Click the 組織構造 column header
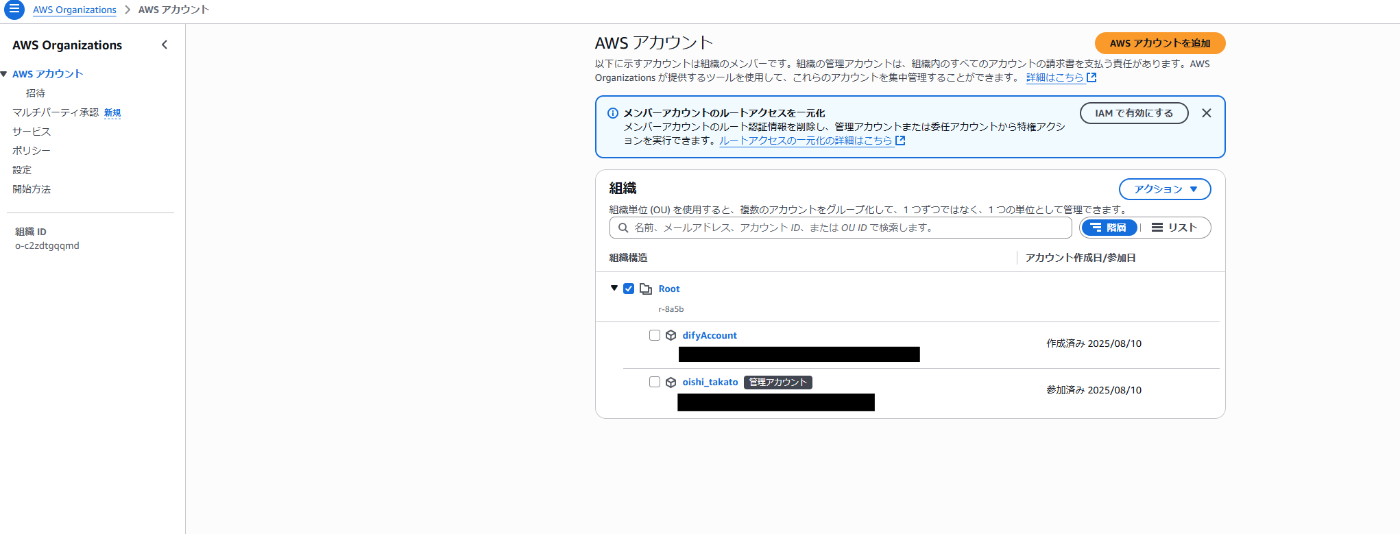The width and height of the screenshot is (1400, 534). click(x=628, y=258)
